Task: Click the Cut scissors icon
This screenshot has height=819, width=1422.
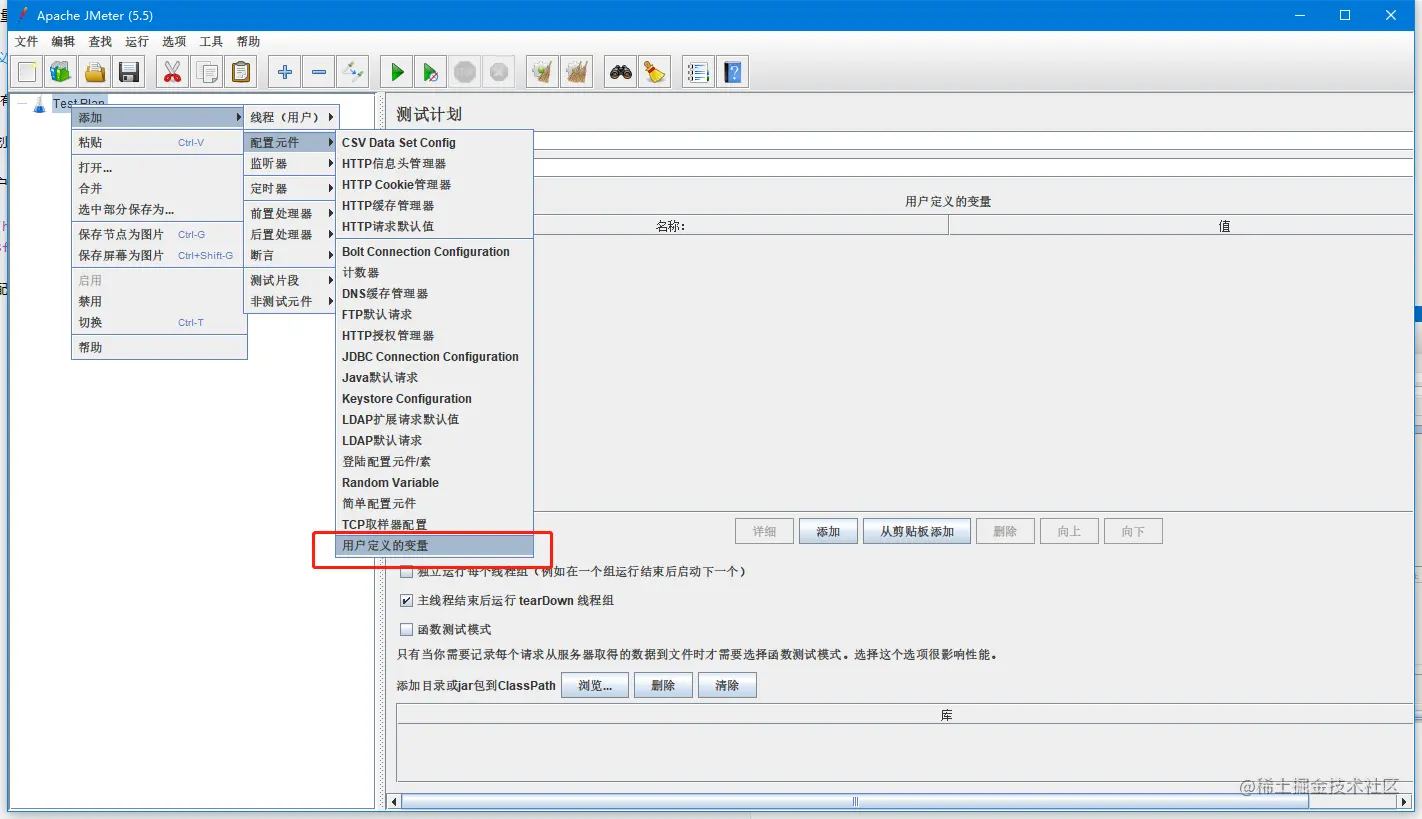Action: coord(172,72)
